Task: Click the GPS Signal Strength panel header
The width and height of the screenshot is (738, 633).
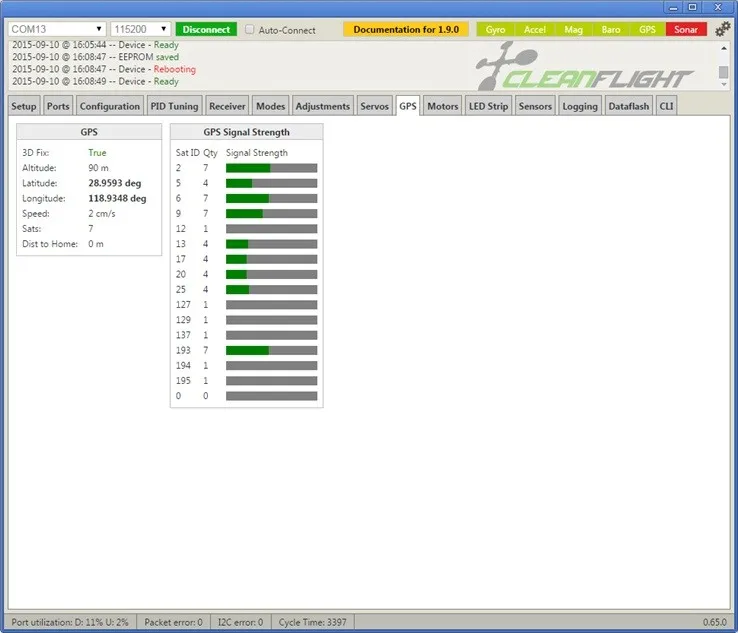Action: pyautogui.click(x=247, y=132)
